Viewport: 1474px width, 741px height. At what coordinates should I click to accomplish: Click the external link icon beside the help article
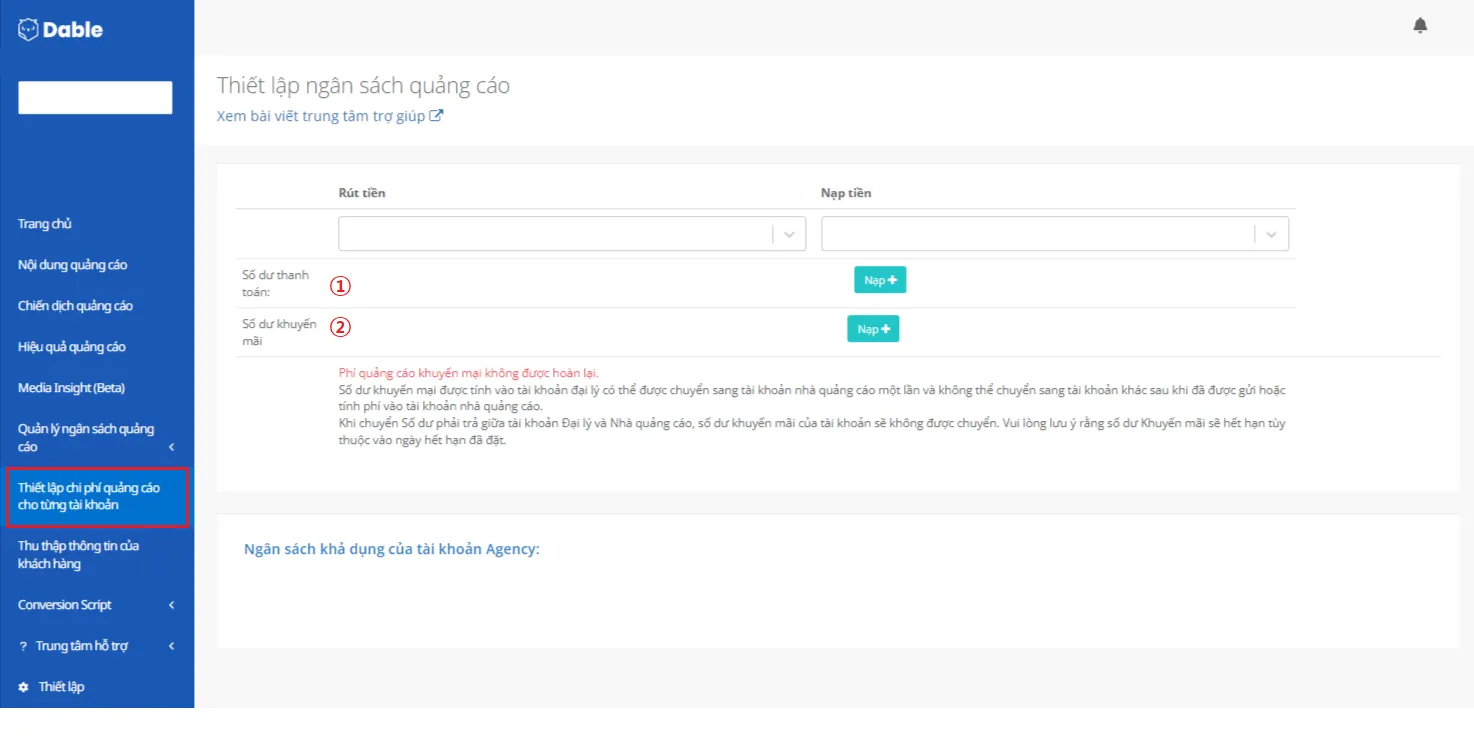coord(436,116)
